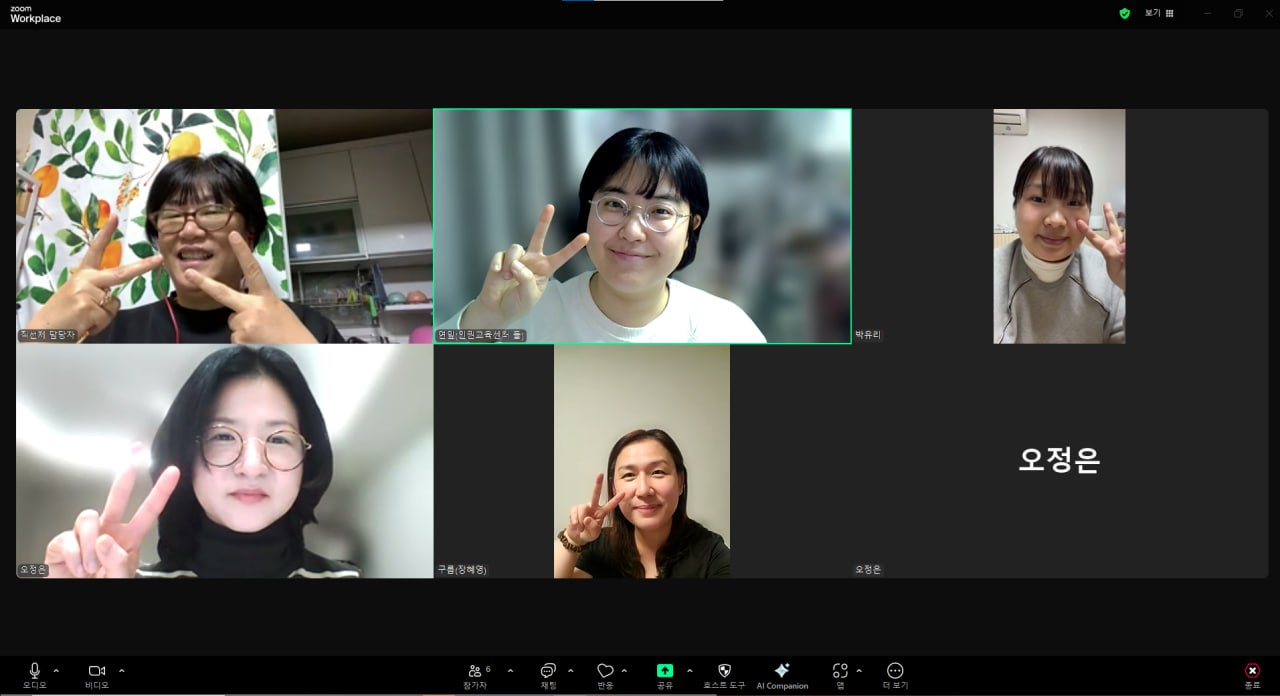Click the green encryption shield icon
The height and width of the screenshot is (696, 1280).
[x=1124, y=13]
